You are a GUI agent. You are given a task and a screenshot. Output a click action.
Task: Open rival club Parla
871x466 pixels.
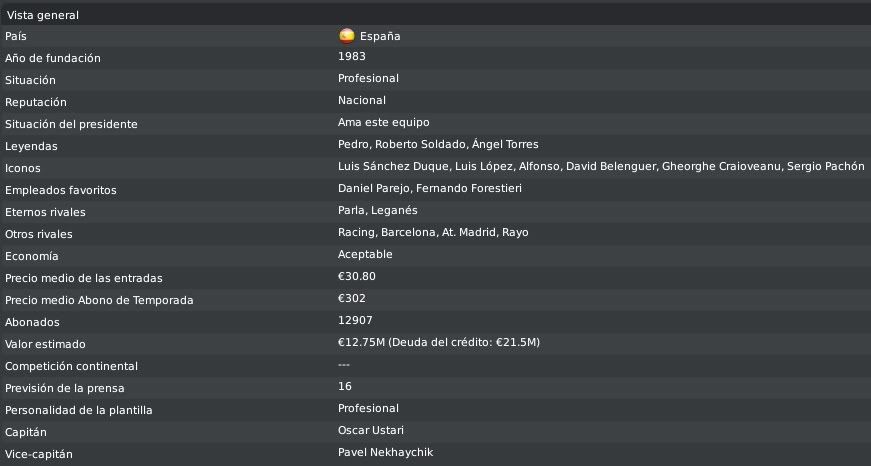pyautogui.click(x=352, y=211)
